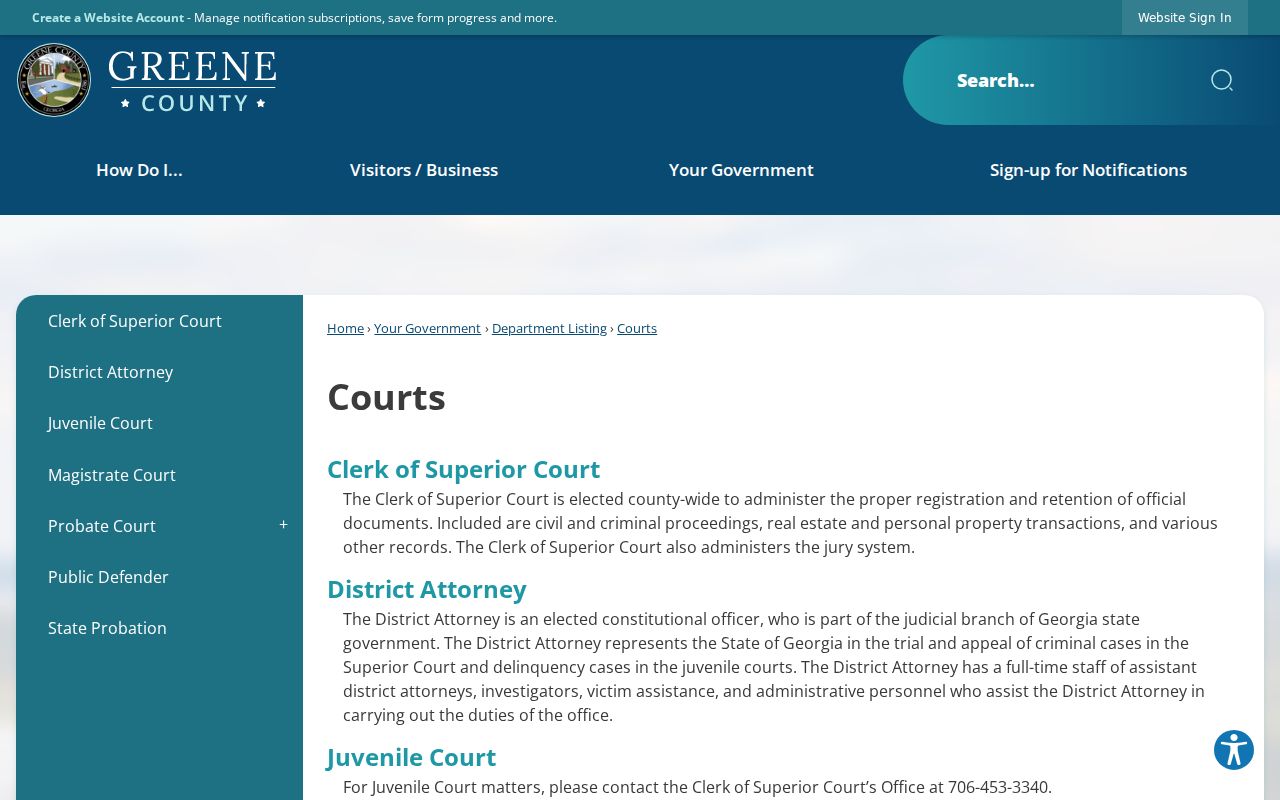
Task: Open the How Do I... menu
Action: (x=139, y=170)
